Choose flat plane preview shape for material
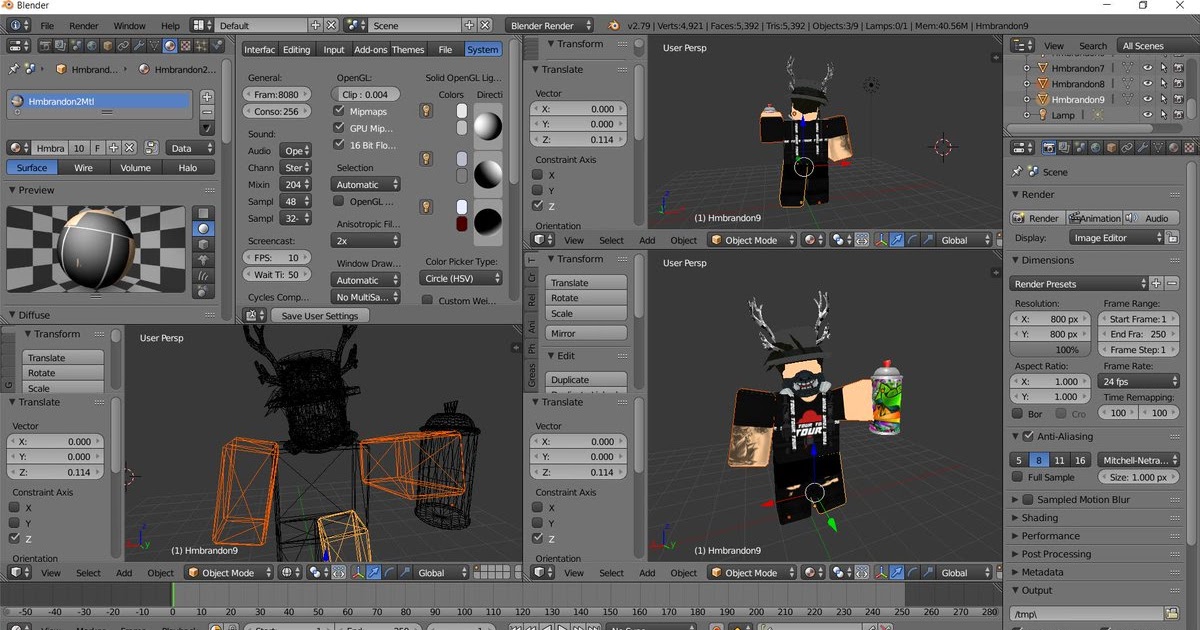Image resolution: width=1200 pixels, height=630 pixels. coord(204,213)
